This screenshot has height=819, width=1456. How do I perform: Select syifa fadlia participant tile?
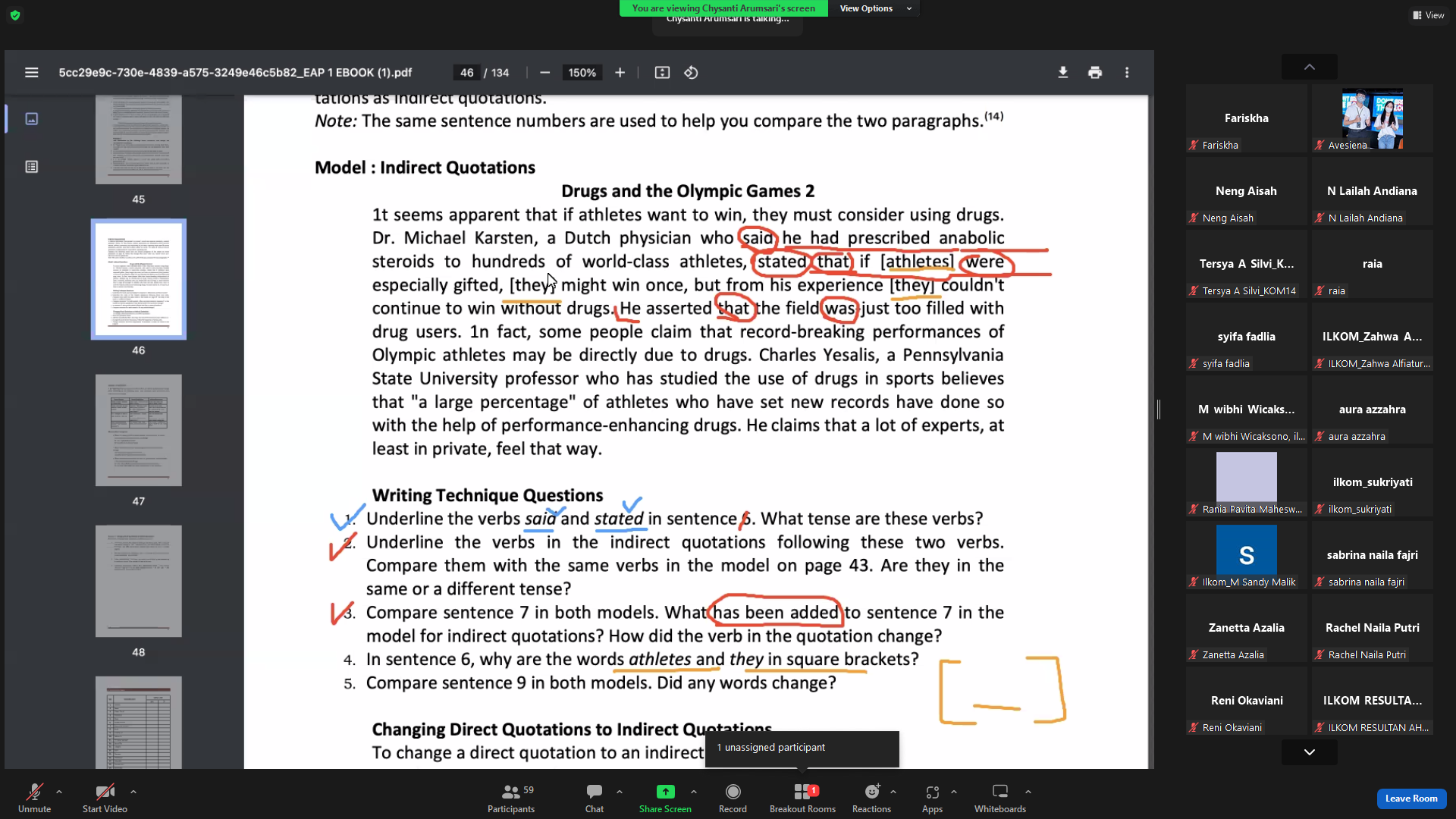[1246, 337]
